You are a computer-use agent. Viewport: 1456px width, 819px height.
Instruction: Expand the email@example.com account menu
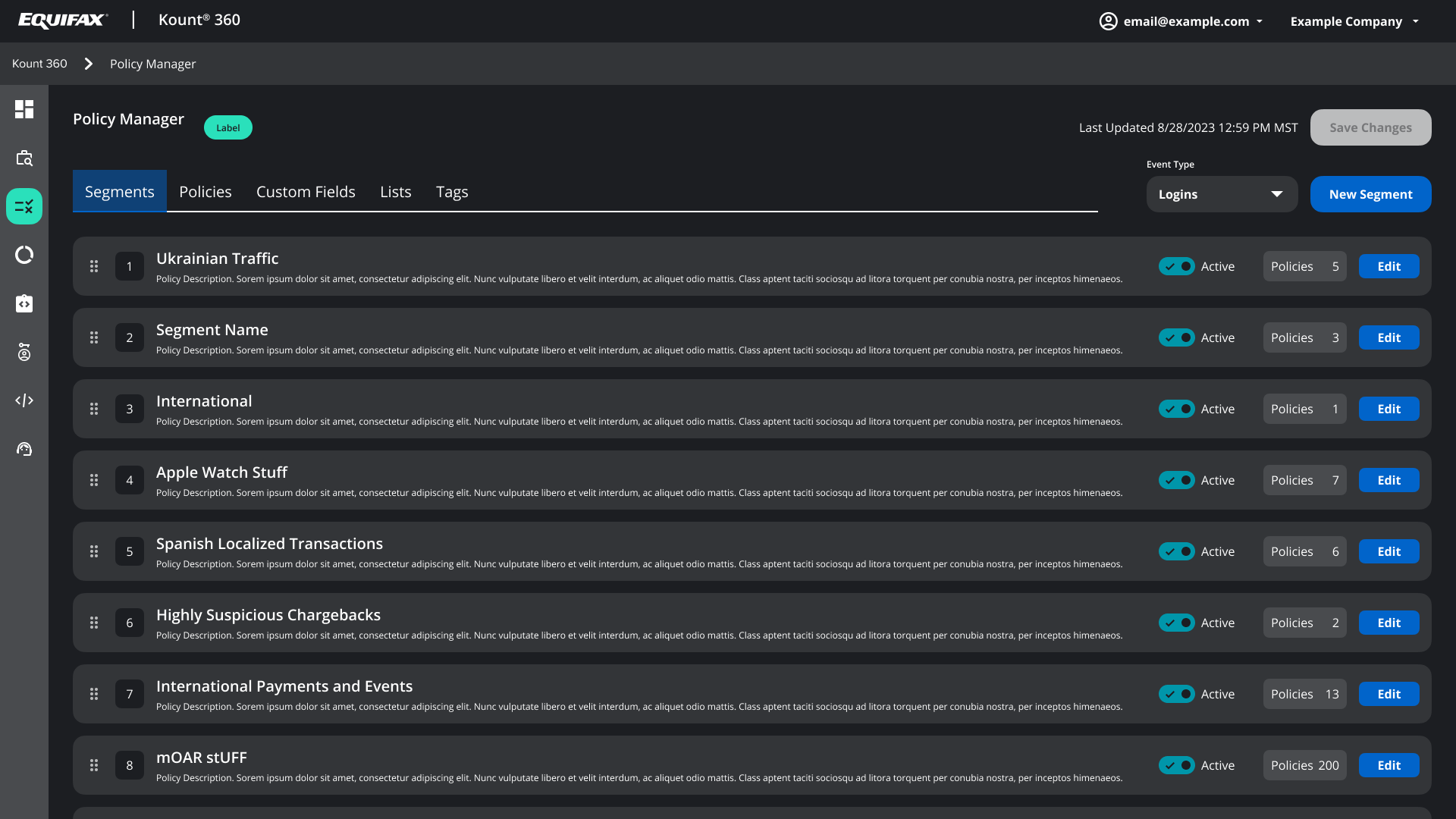tap(1181, 21)
